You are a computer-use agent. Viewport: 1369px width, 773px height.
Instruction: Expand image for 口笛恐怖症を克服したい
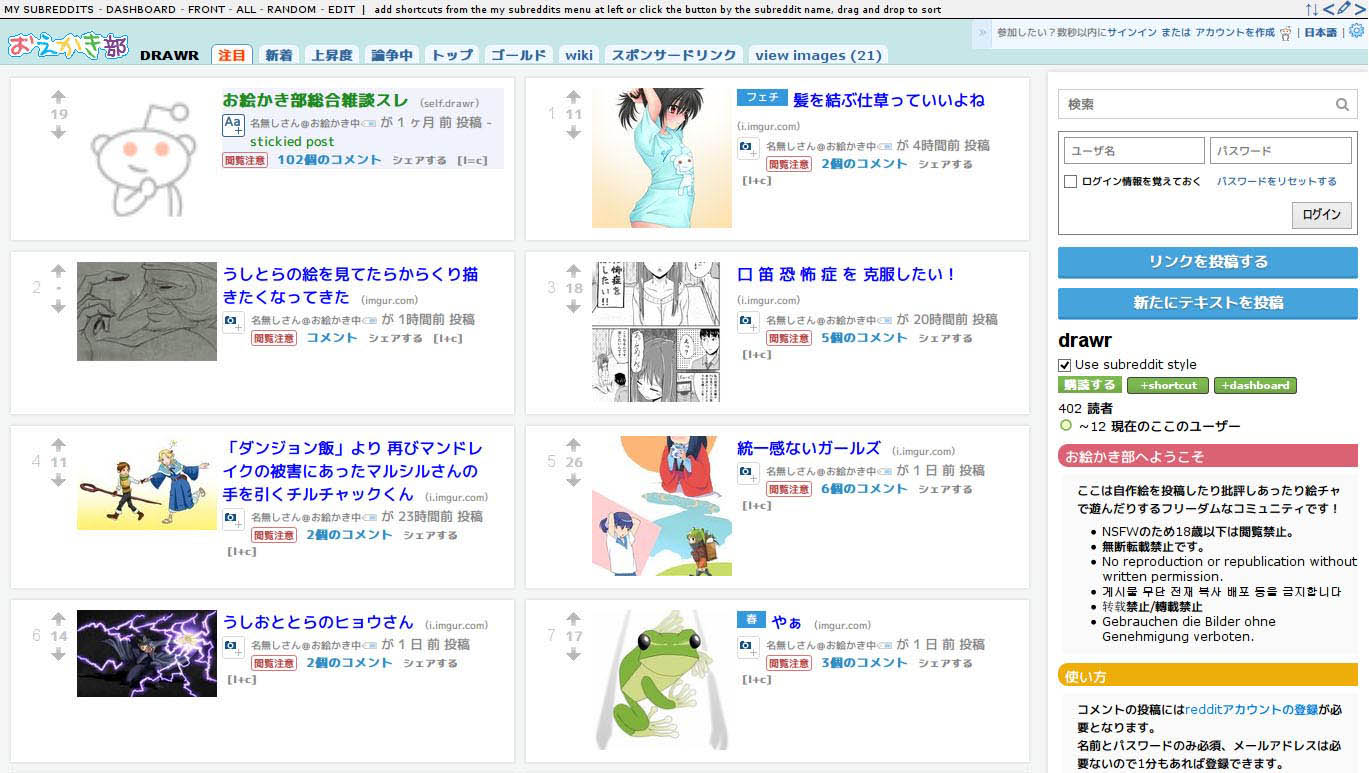click(x=748, y=322)
